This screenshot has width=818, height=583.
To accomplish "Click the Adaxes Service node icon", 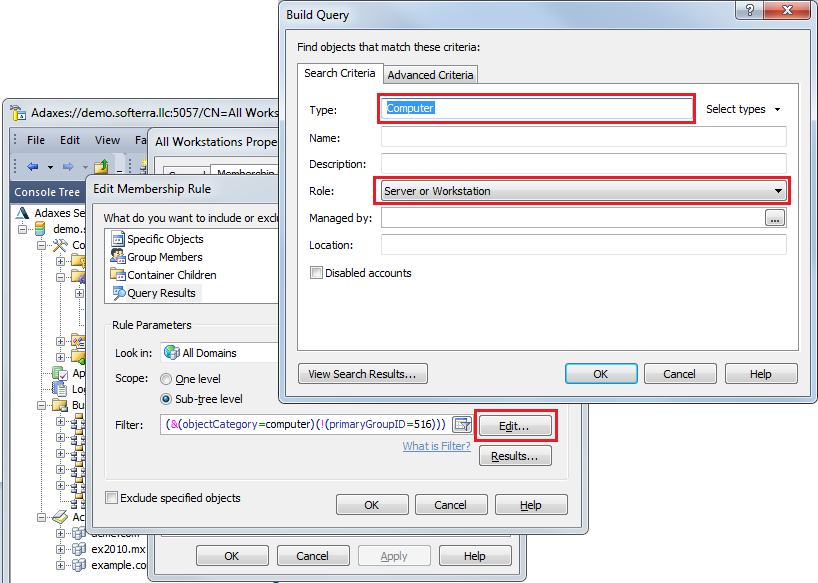I will (22, 213).
